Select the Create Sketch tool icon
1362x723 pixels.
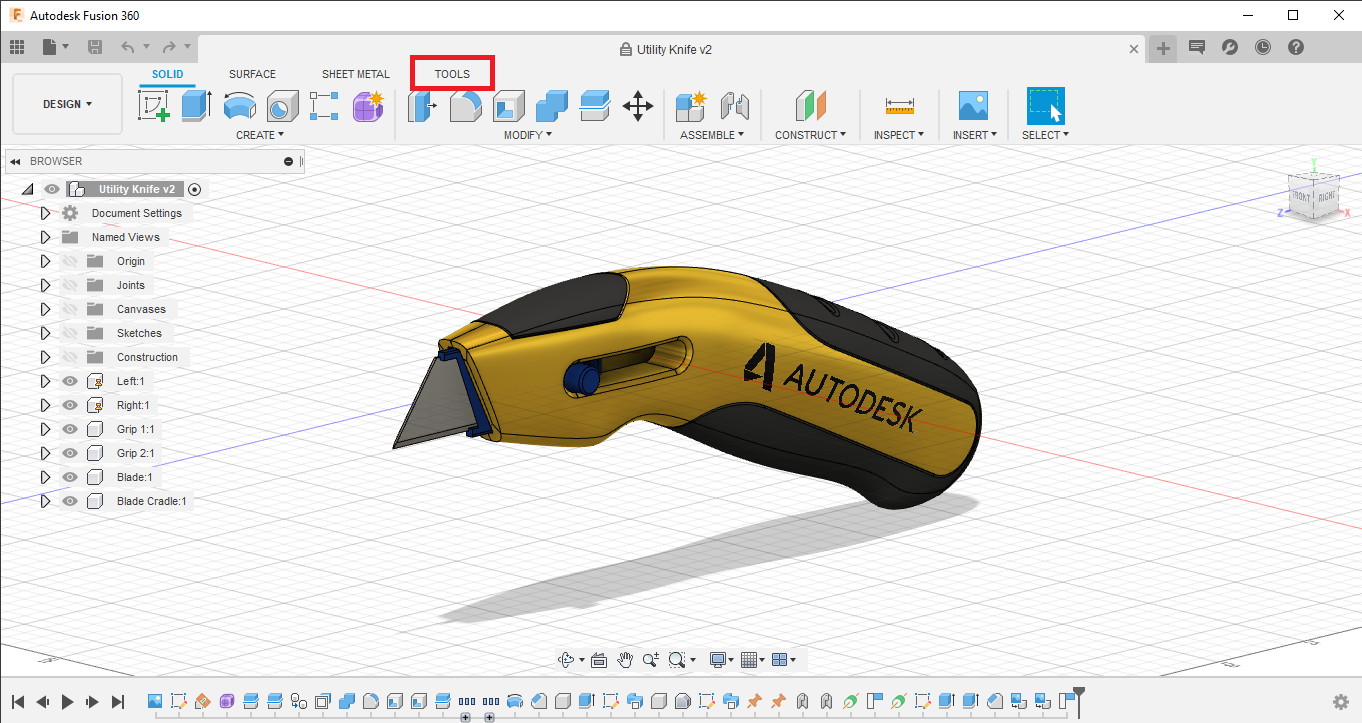point(153,105)
